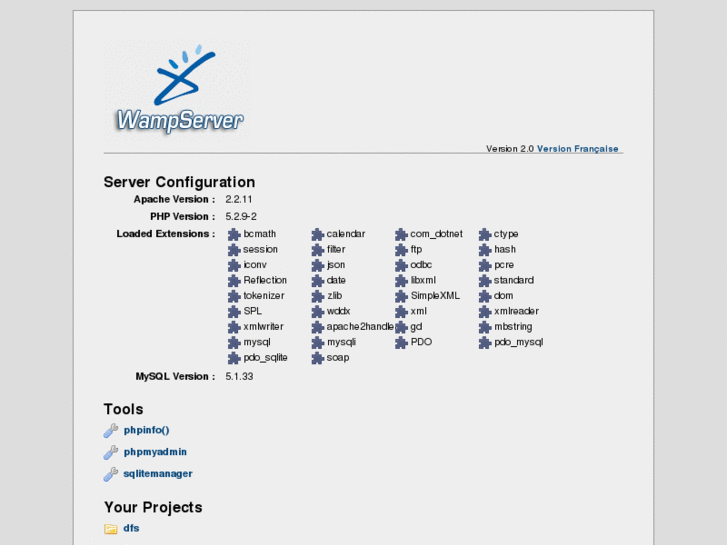Viewport: 727px width, 545px height.
Task: Click the puzzle icon beside SPL
Action: 234,312
